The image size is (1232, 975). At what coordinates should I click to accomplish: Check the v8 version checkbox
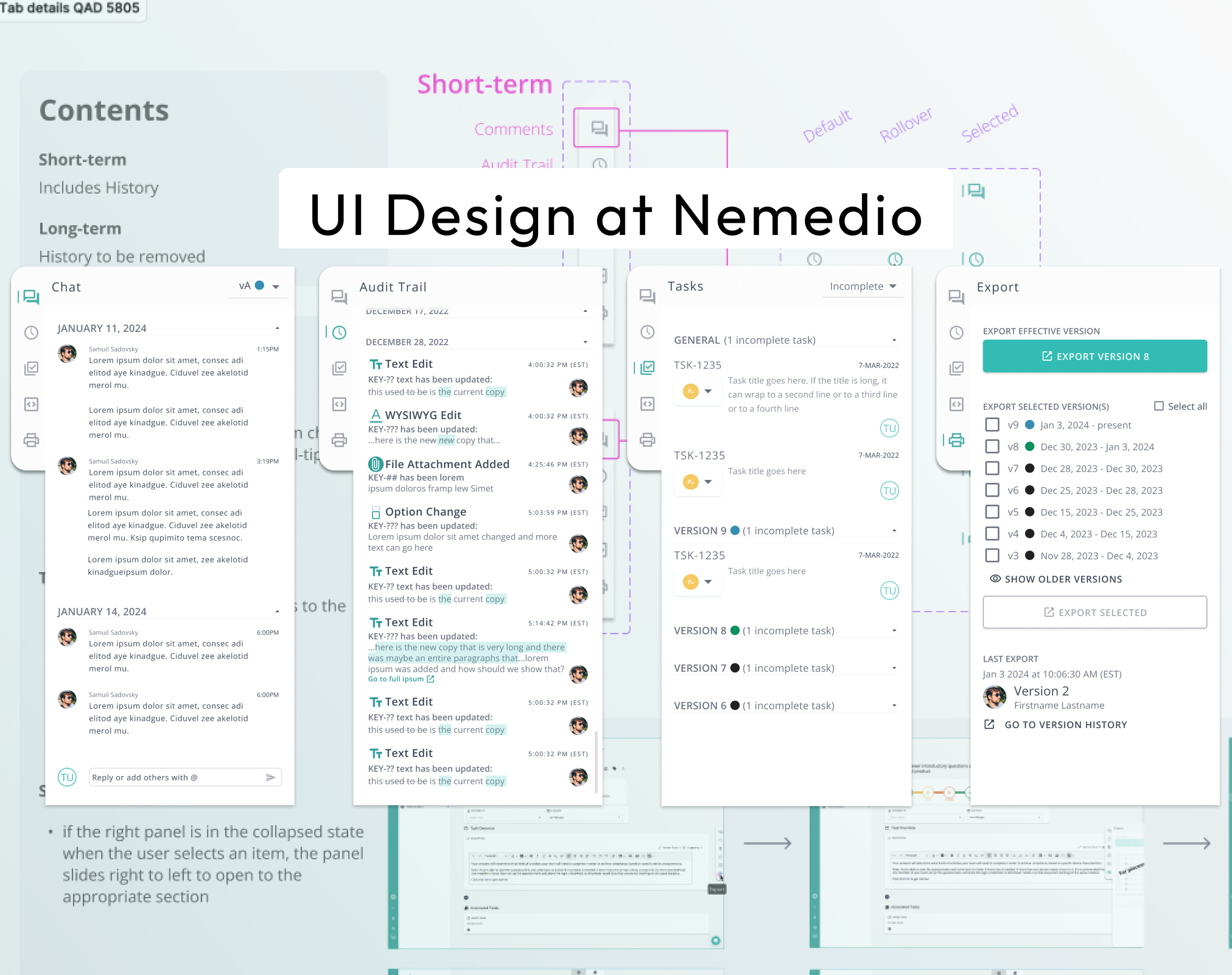992,446
